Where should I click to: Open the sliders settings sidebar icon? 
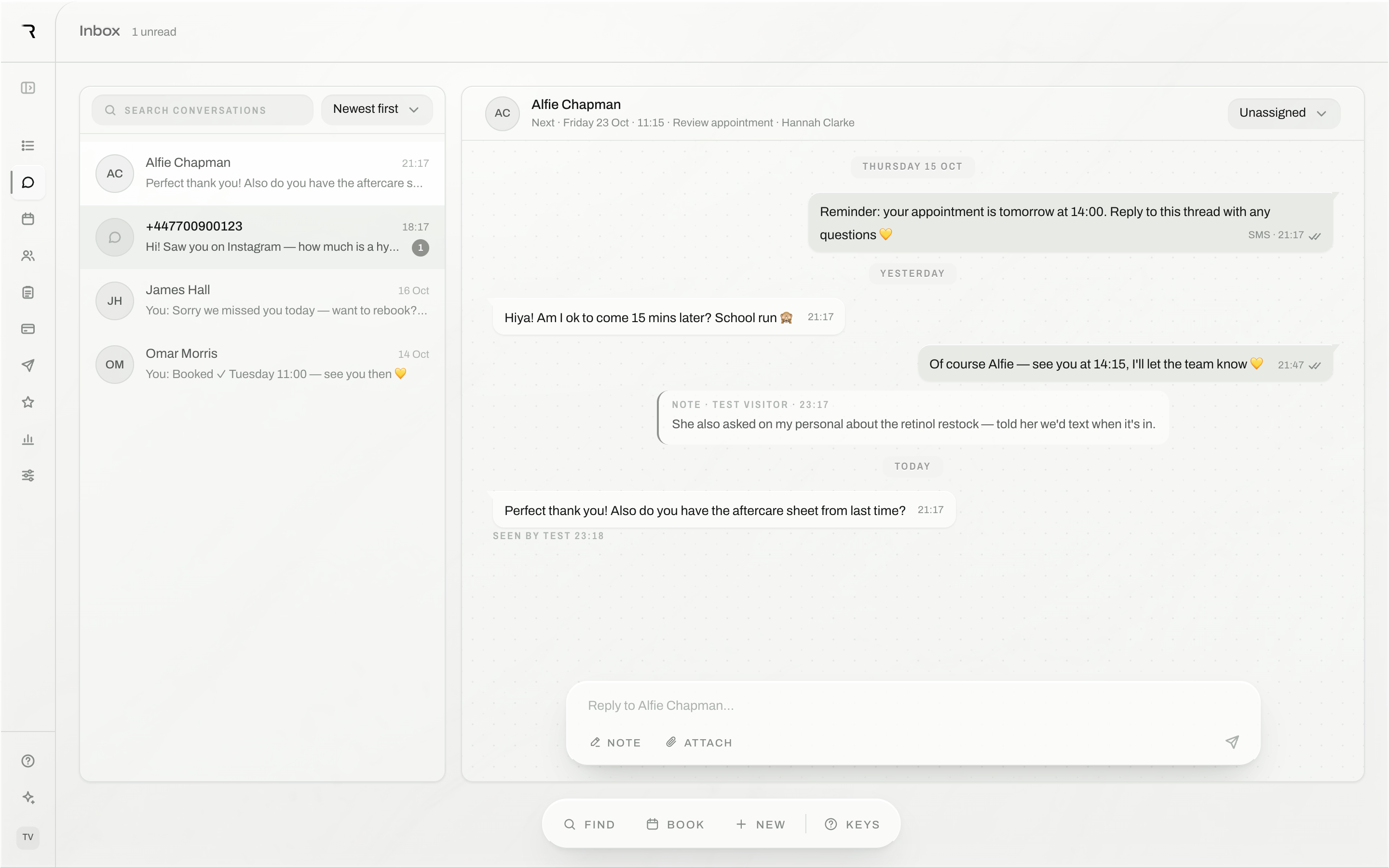coord(27,475)
